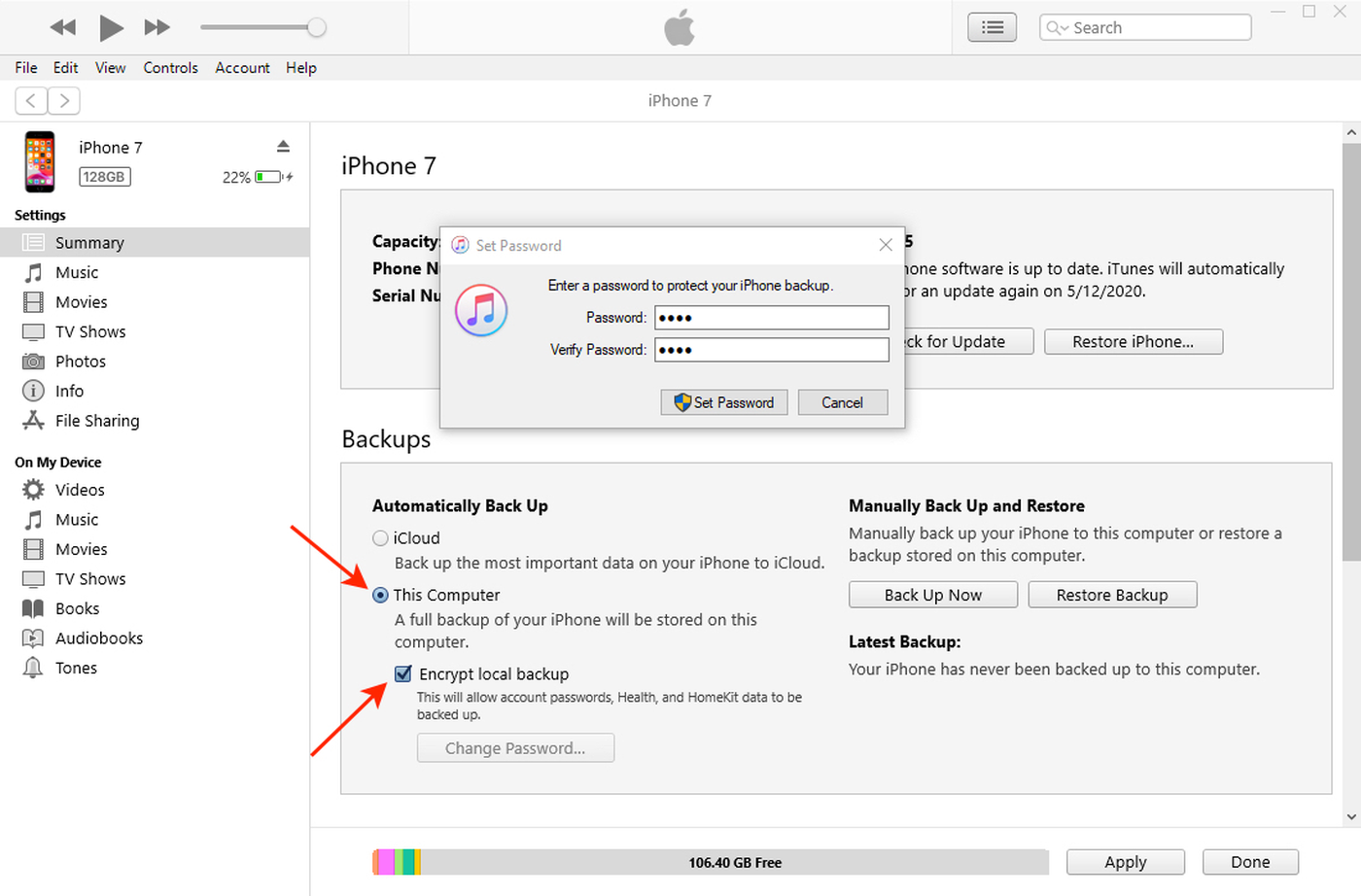Open the Controls menu
Viewport: 1361px width, 896px height.
tap(170, 68)
